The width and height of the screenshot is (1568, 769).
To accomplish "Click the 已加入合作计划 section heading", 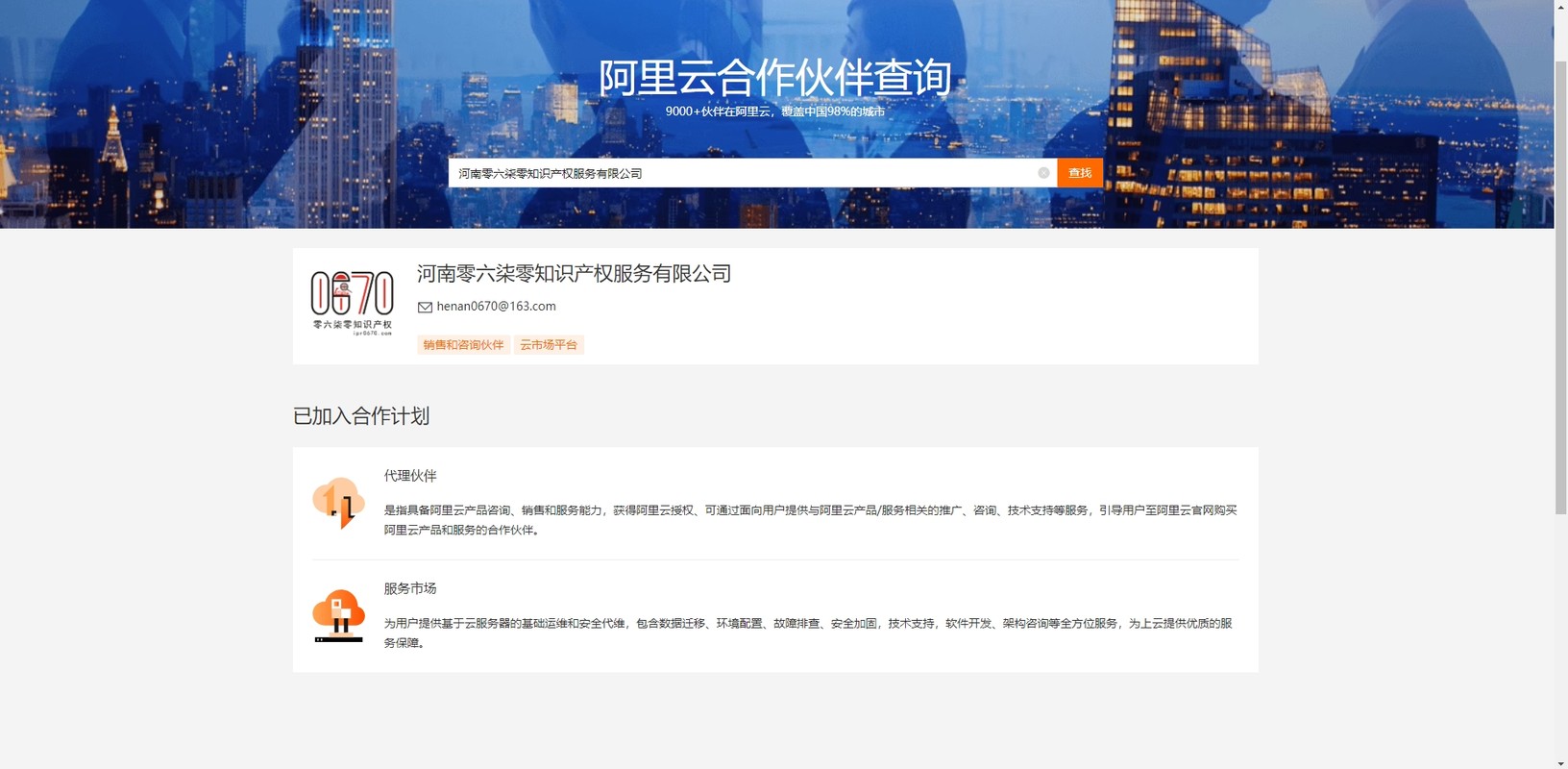I will [x=361, y=416].
